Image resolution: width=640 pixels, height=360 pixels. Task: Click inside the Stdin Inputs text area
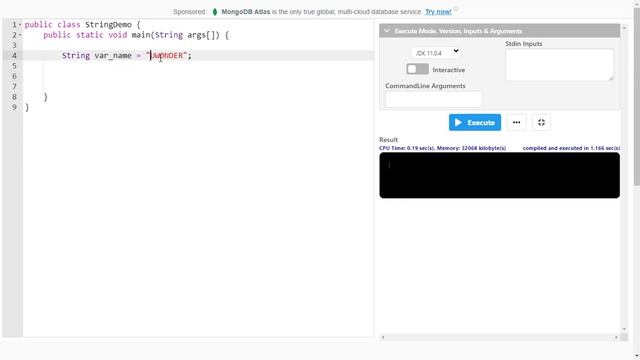559,64
